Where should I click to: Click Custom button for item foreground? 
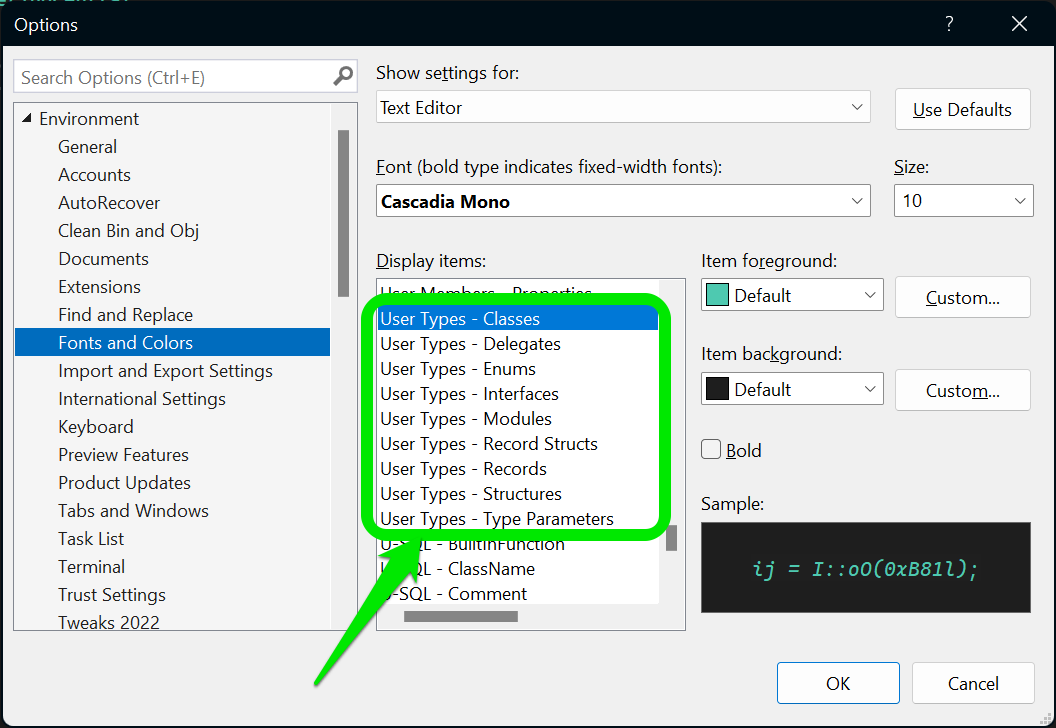962,297
